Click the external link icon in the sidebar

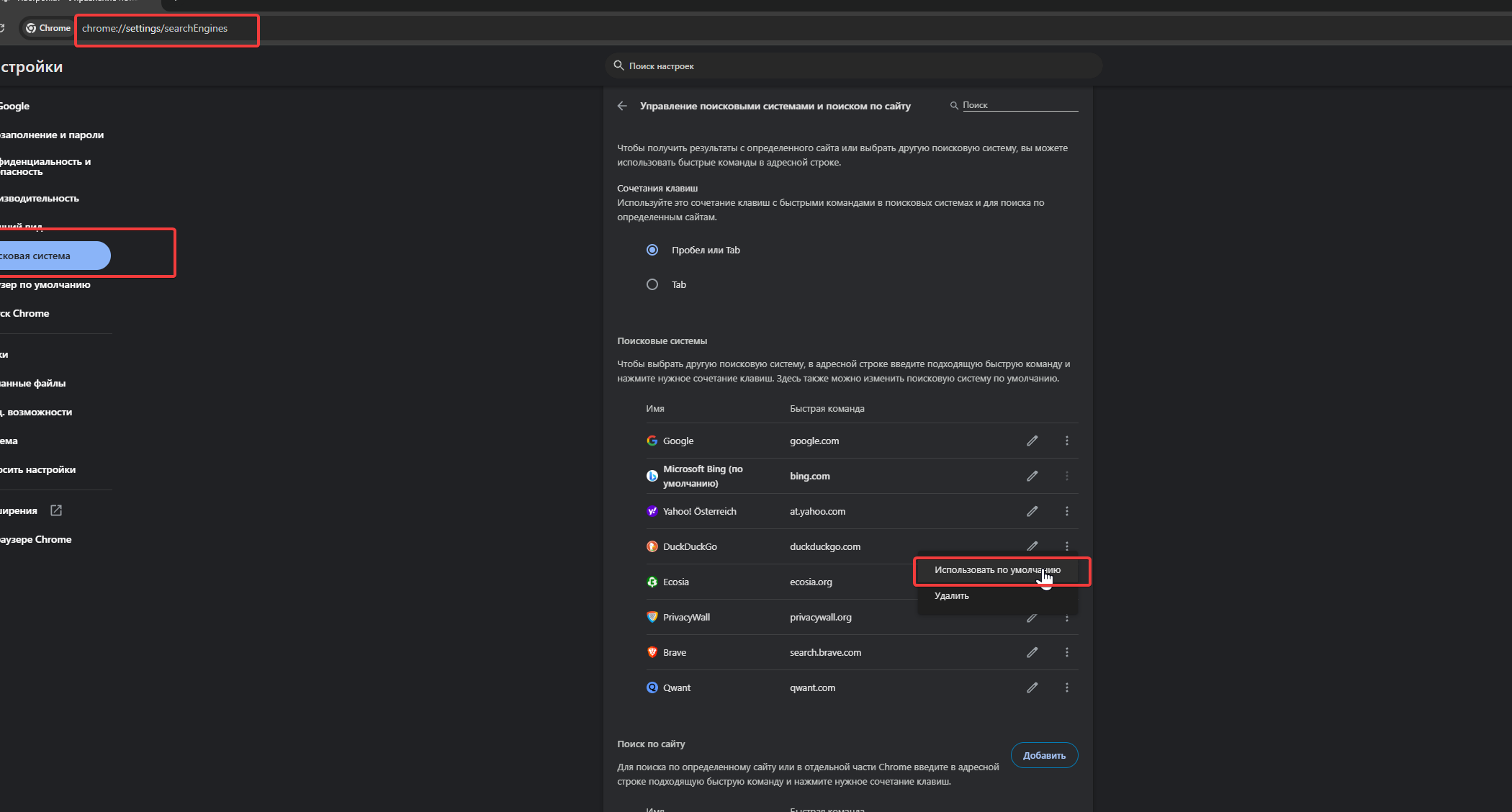(56, 510)
